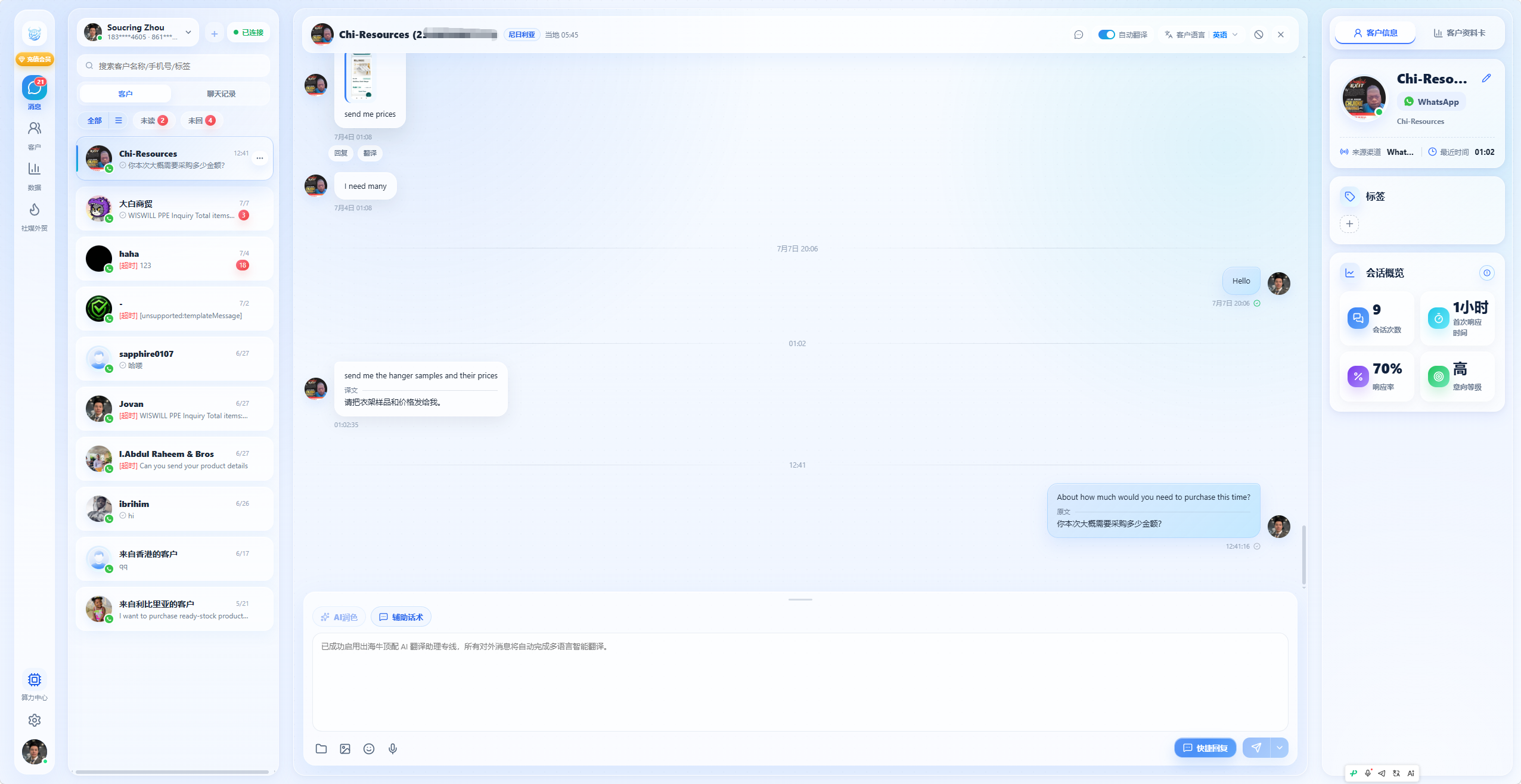Click the folder icon below message box
The image size is (1521, 784).
click(321, 749)
